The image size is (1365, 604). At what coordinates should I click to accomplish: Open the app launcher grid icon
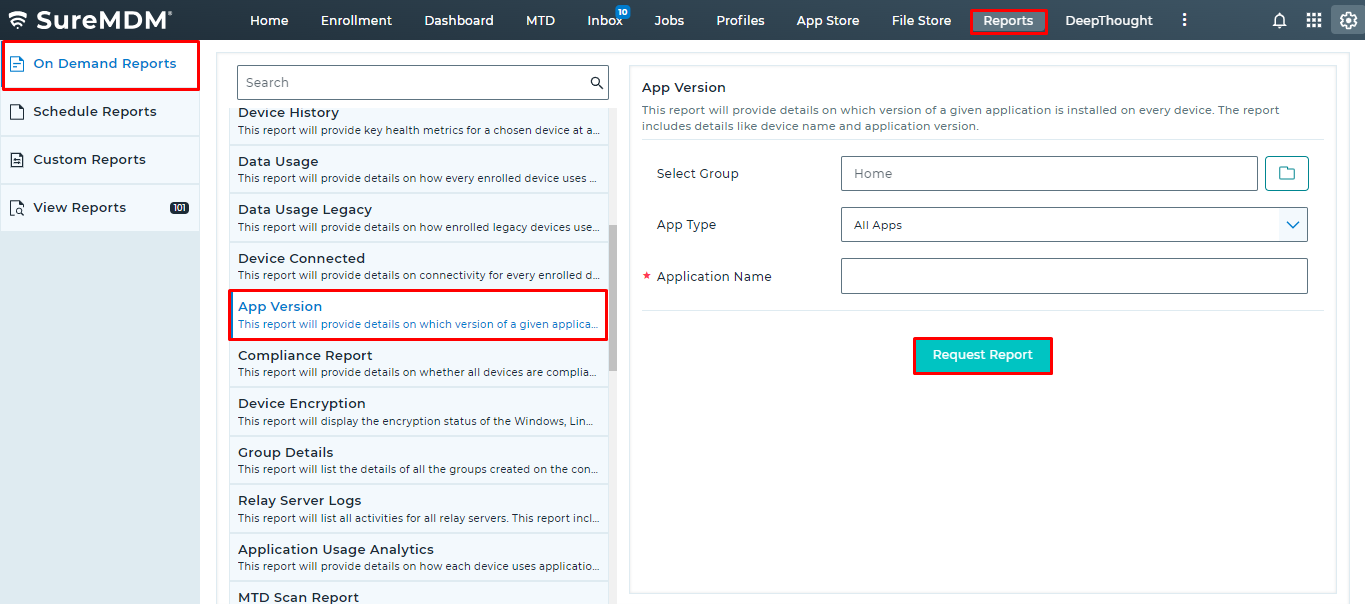tap(1313, 19)
